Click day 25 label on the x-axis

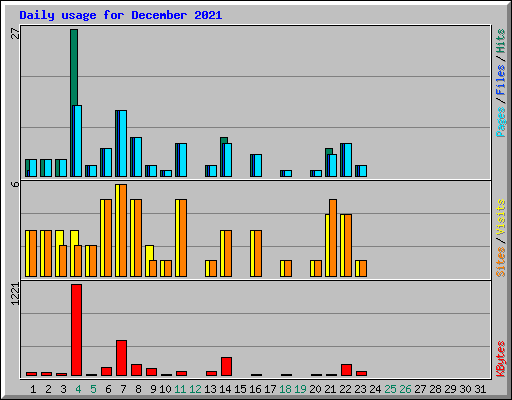point(390,389)
